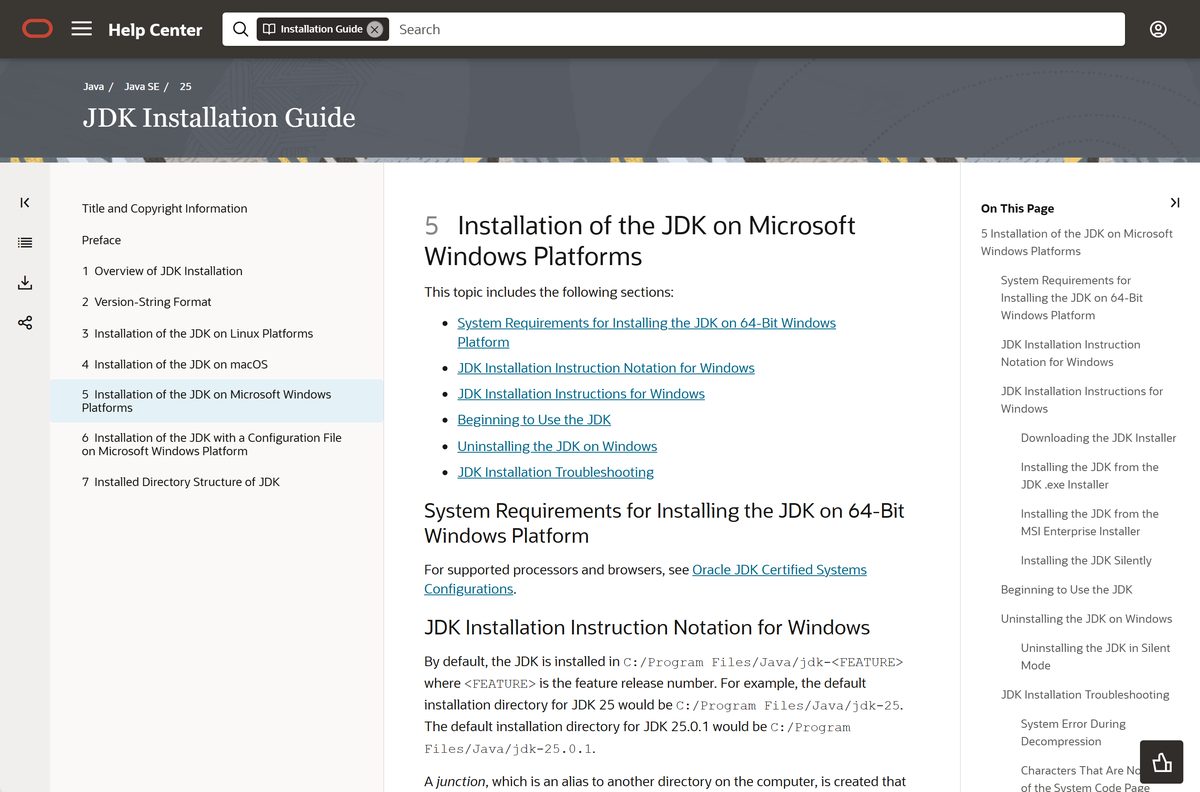Open the Preface chapter
Screen dimensions: 1200x792
tap(102, 240)
